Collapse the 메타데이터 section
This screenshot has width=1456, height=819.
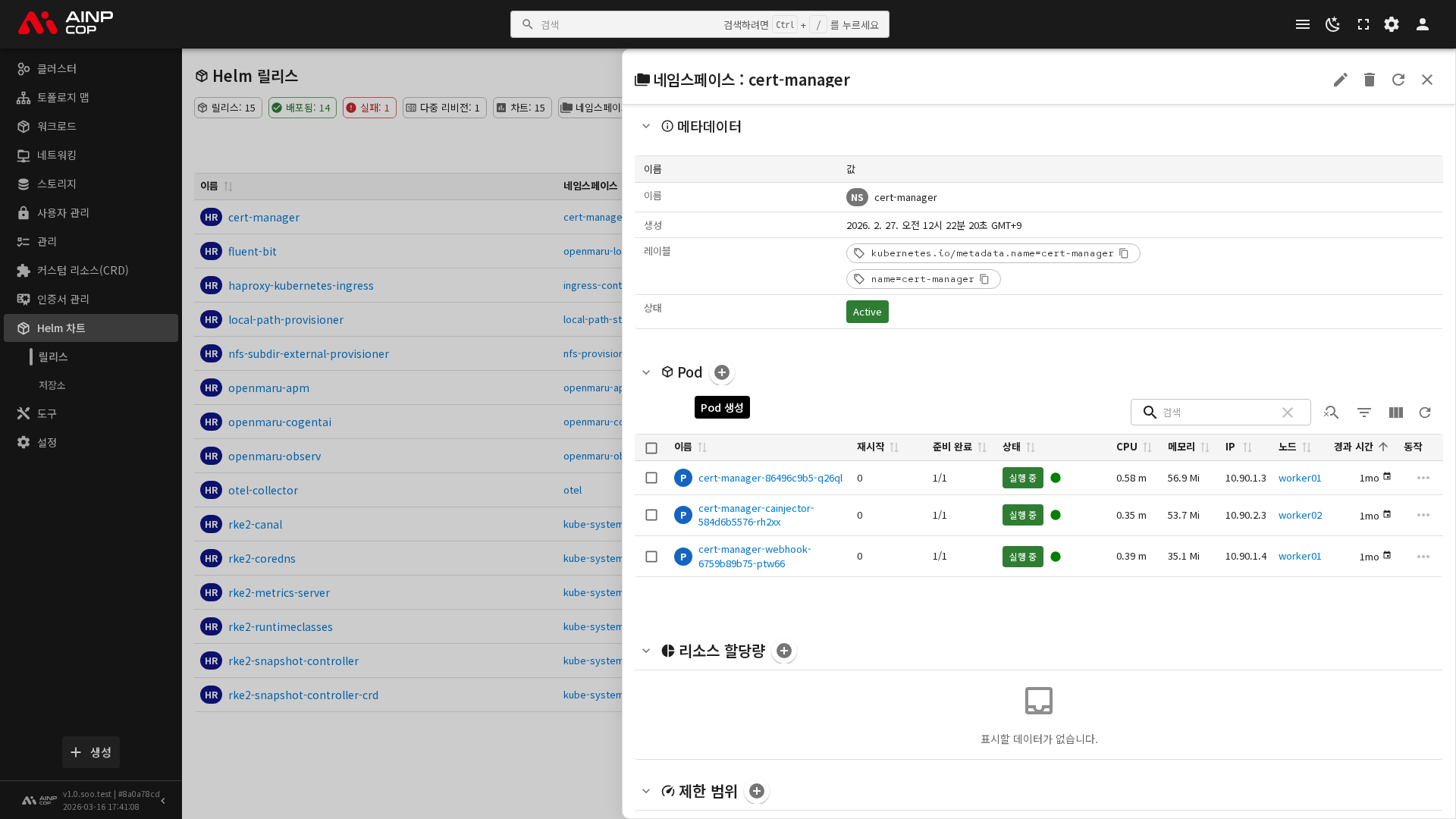point(646,126)
